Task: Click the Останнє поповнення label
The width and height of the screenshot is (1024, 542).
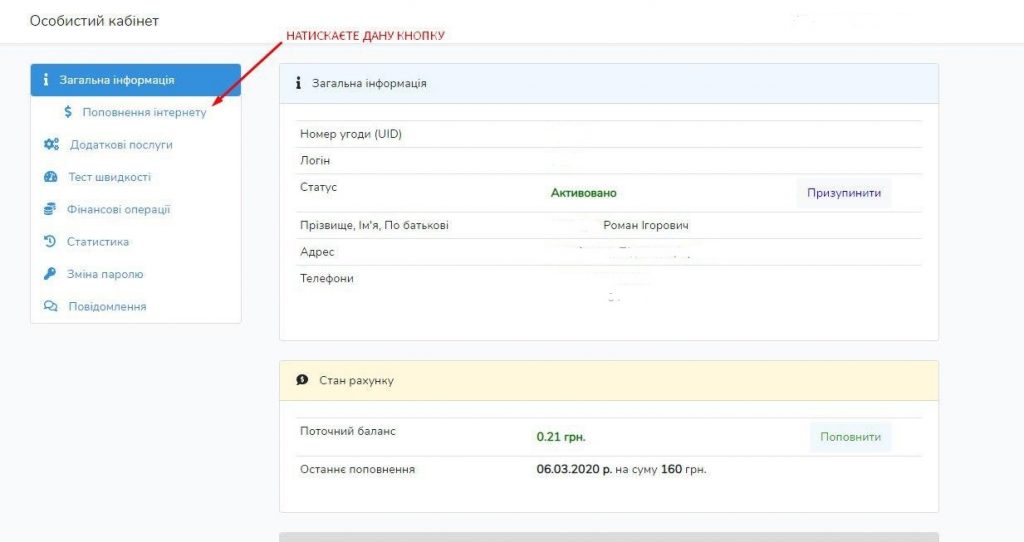Action: (357, 469)
